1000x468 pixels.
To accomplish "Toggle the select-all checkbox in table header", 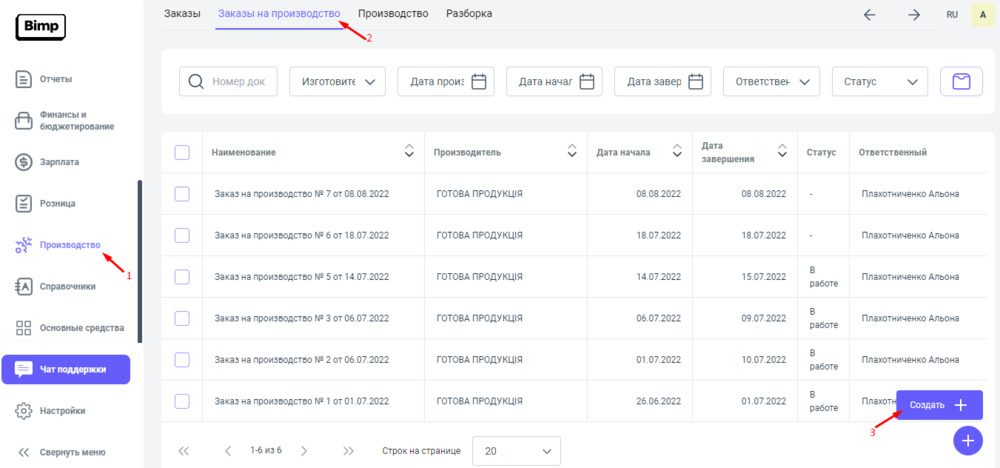I will [182, 152].
